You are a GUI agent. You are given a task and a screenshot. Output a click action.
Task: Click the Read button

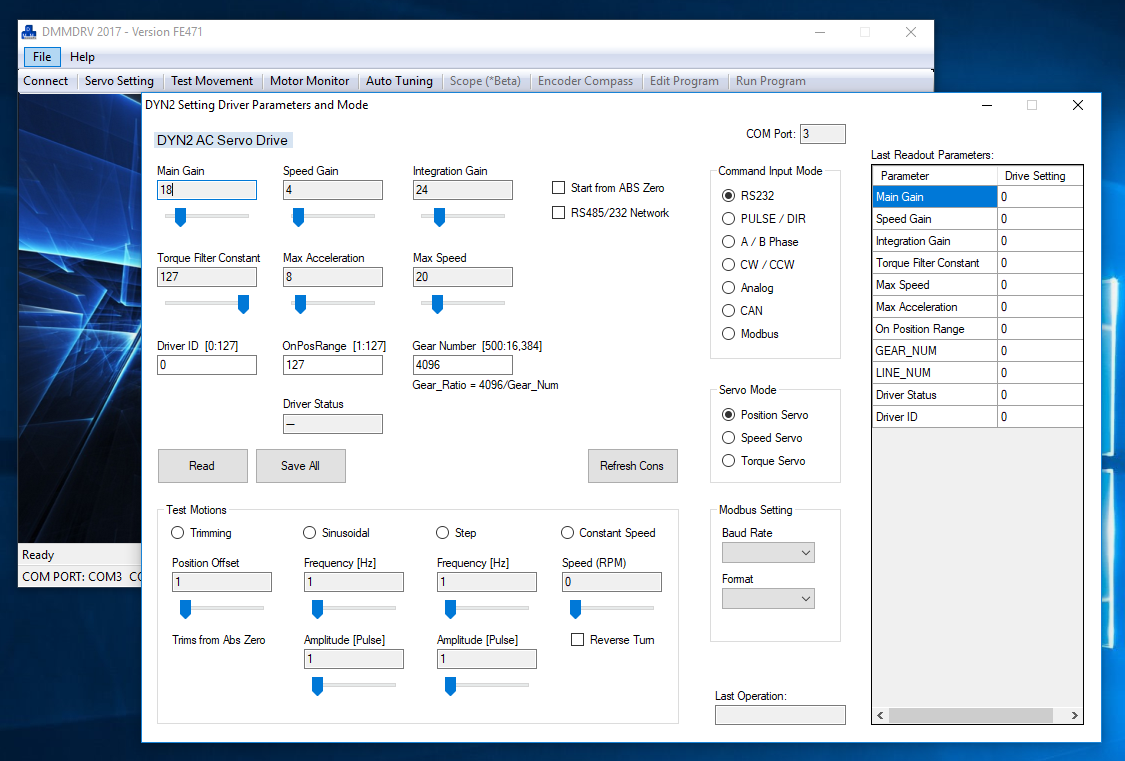point(202,466)
